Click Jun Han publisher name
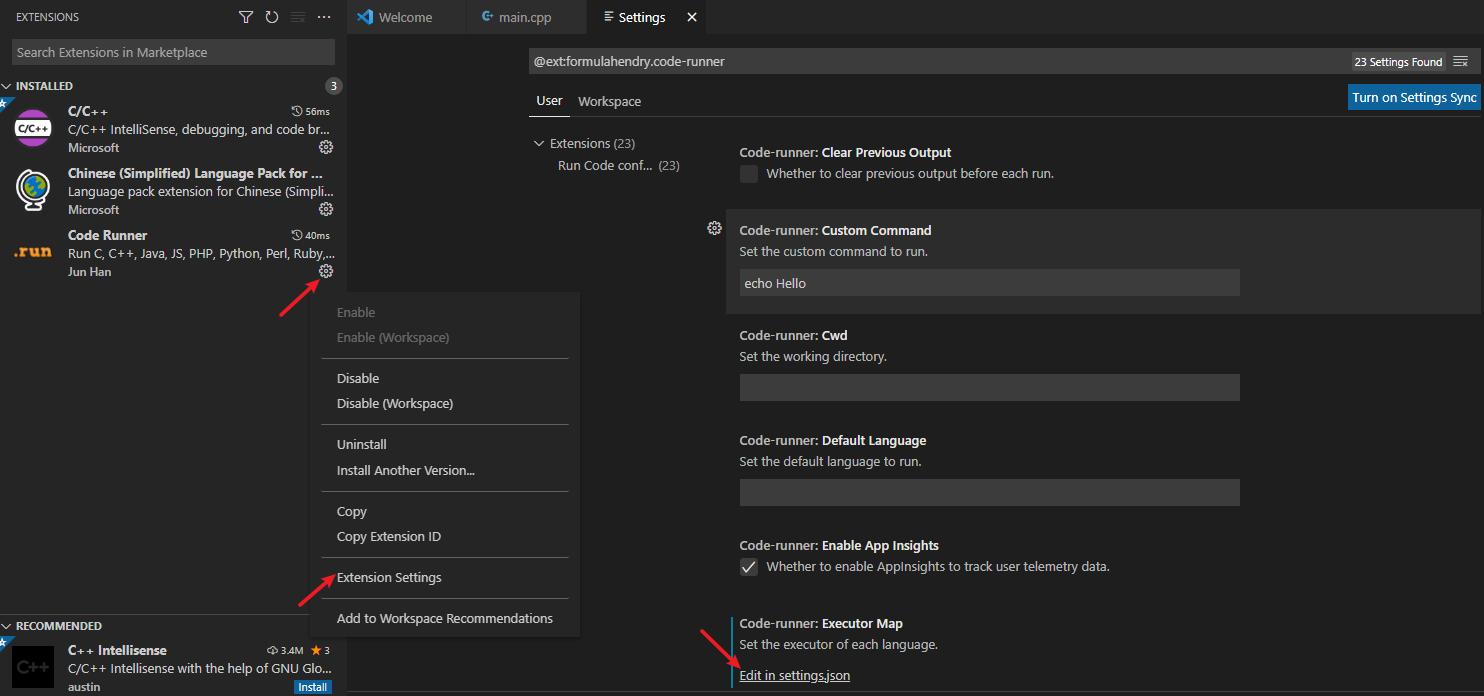This screenshot has width=1484, height=696. click(90, 272)
